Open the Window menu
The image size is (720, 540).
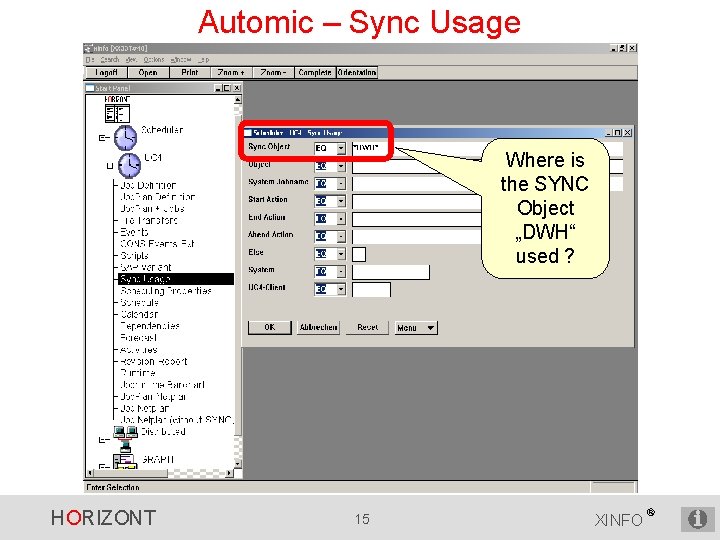(180, 60)
